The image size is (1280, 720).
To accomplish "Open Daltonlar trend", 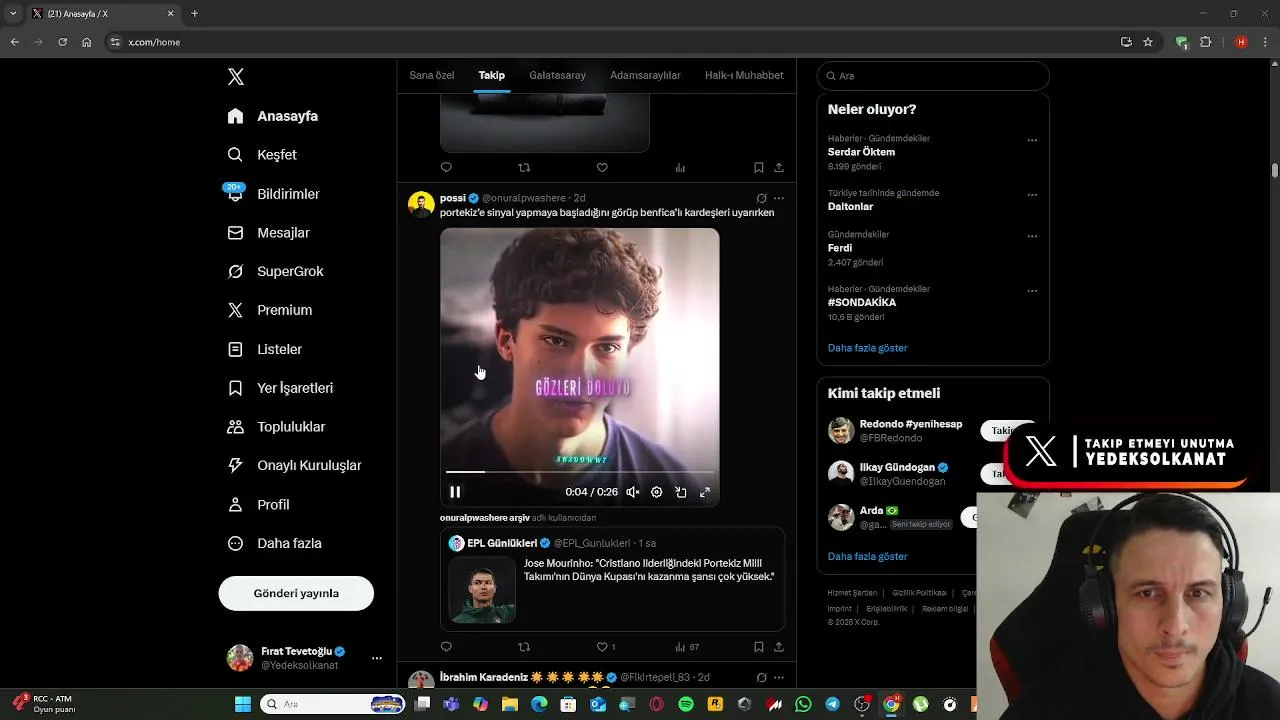I will point(850,206).
